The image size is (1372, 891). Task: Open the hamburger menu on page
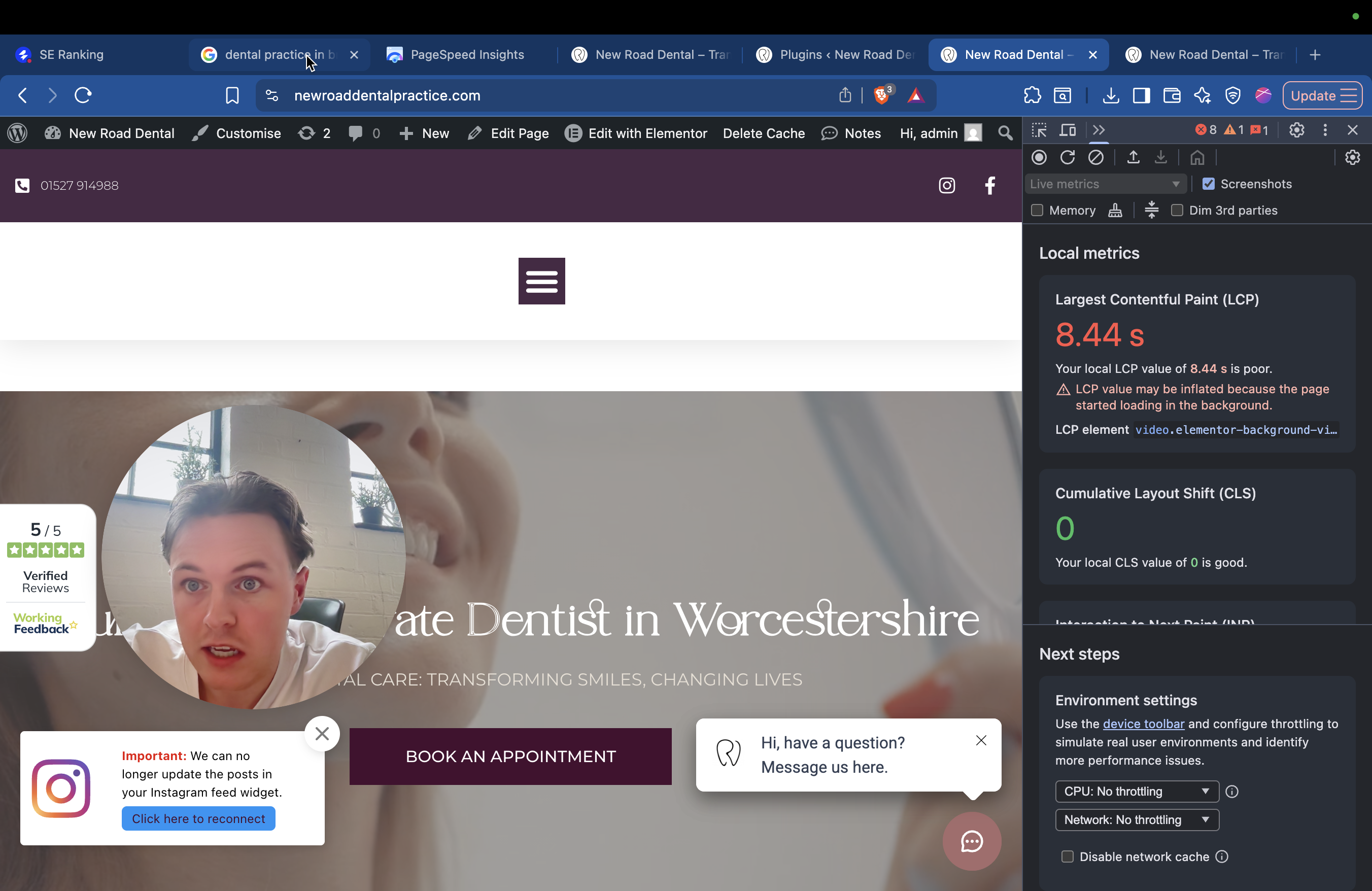[541, 281]
